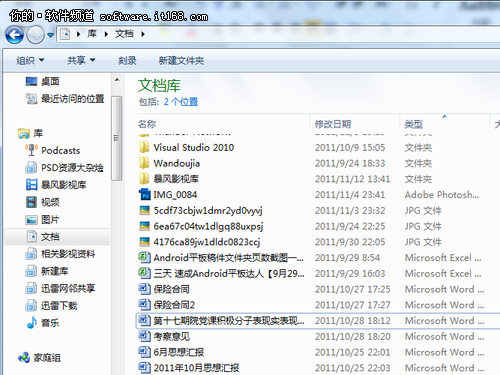This screenshot has width=500, height=375.
Task: Click 新建文件夹 in toolbar
Action: point(181,60)
